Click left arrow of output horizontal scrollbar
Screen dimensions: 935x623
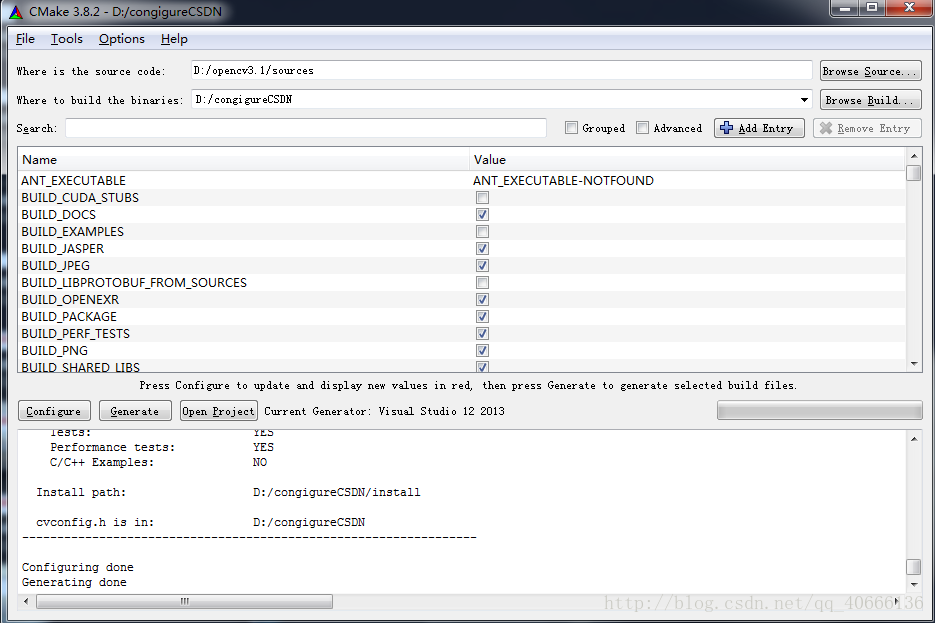[x=26, y=601]
